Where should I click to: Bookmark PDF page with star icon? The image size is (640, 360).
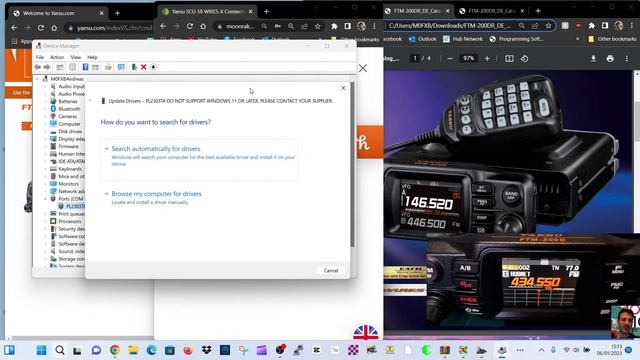(x=549, y=26)
